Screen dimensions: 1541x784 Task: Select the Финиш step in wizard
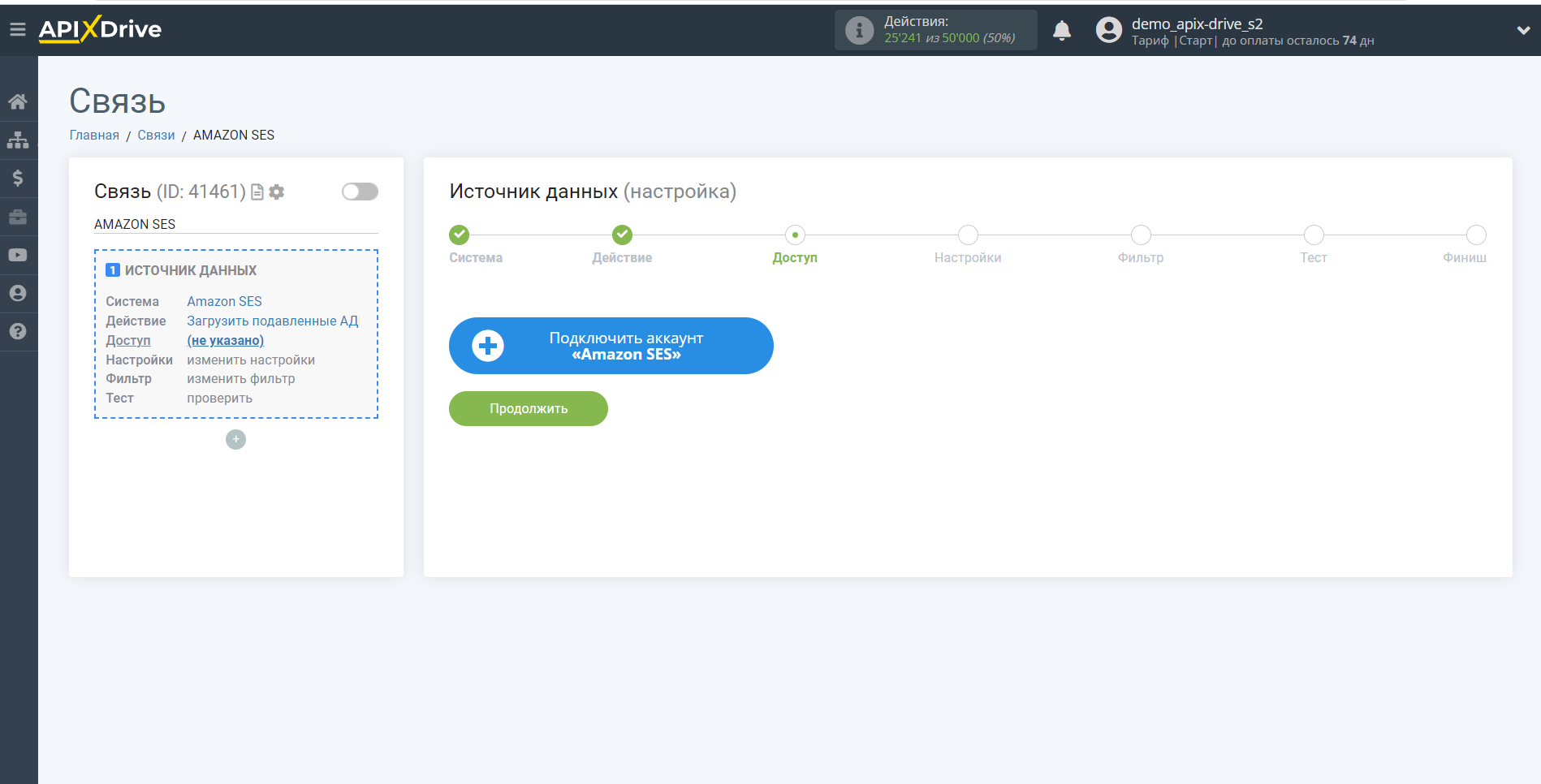[x=1476, y=235]
